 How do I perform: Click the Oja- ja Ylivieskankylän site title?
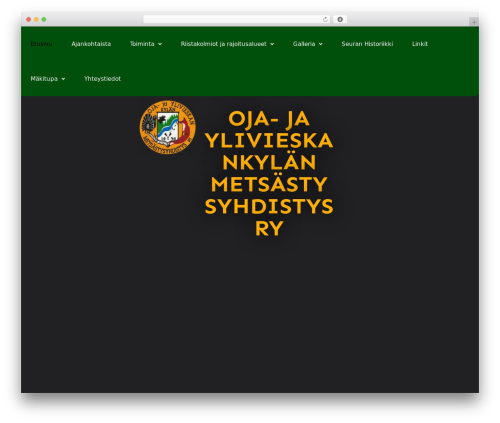pyautogui.click(x=269, y=173)
